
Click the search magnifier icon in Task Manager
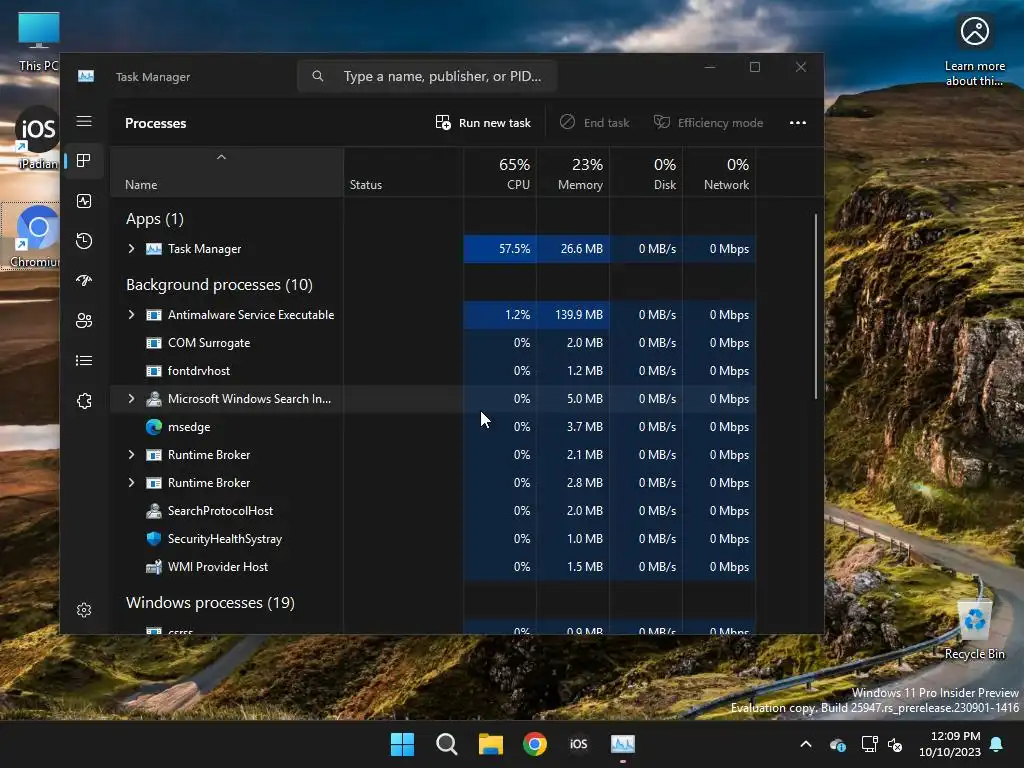click(x=317, y=76)
